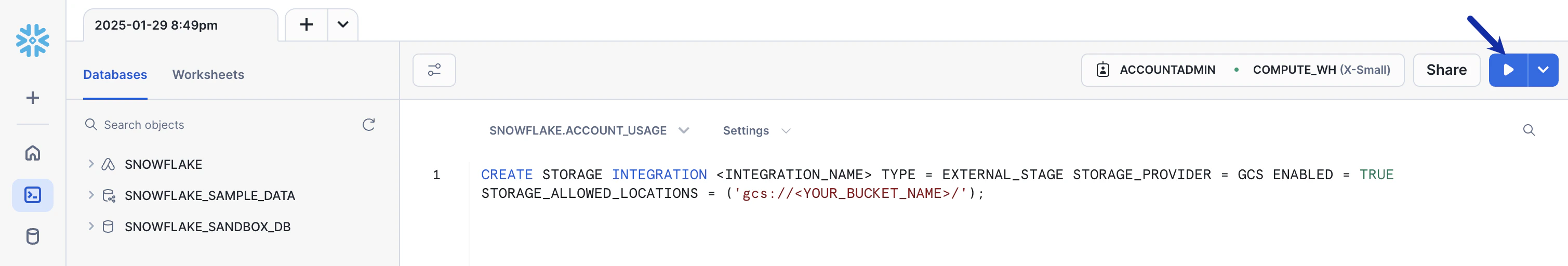Expand SNOWFLAKE_SANDBOX_DB tree node
Screen dimensions: 1568x266
coord(91,226)
